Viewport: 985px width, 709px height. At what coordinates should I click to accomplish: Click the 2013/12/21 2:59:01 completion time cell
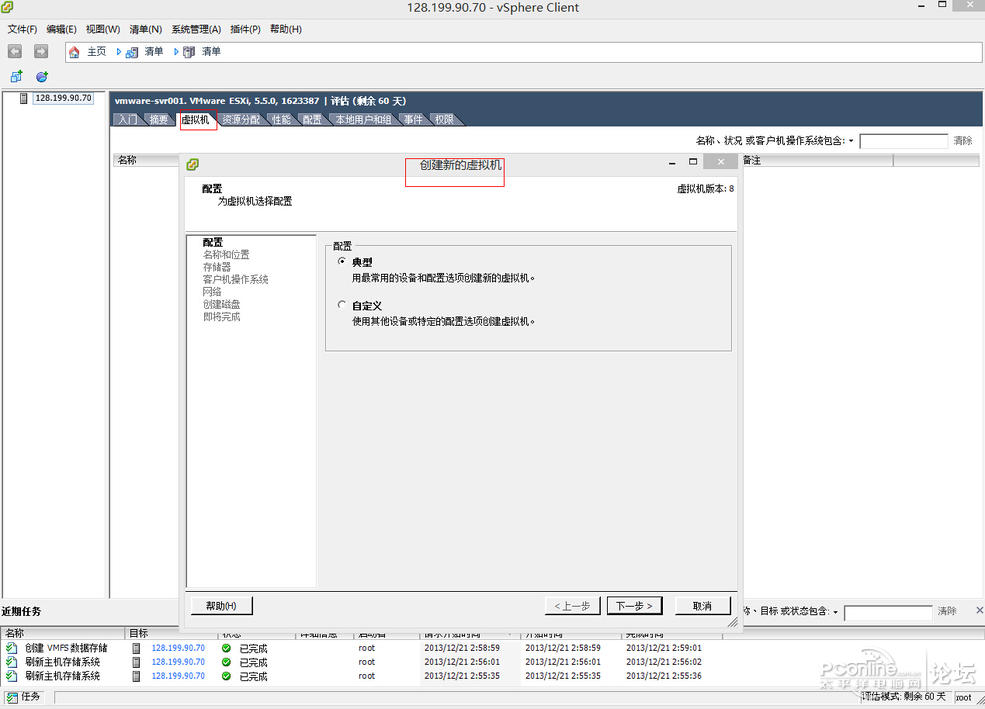664,647
